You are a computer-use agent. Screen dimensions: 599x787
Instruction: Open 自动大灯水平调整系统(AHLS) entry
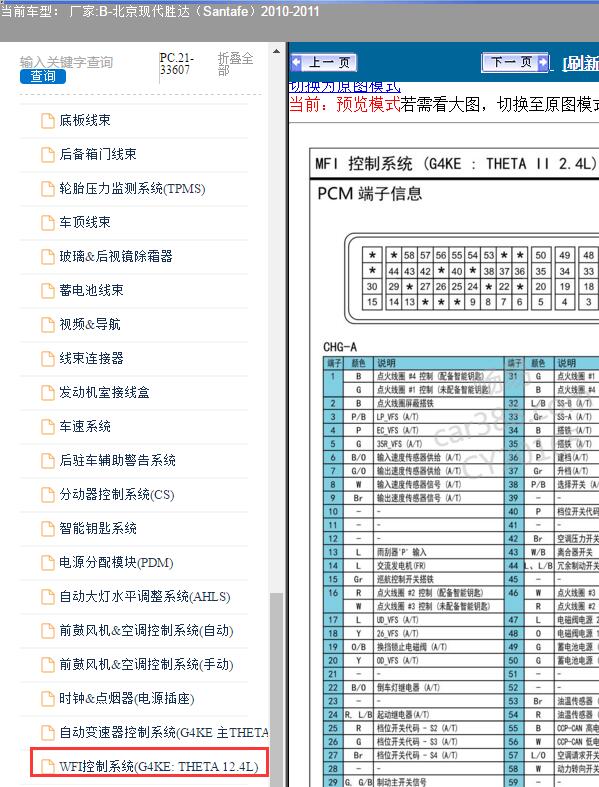coord(145,597)
